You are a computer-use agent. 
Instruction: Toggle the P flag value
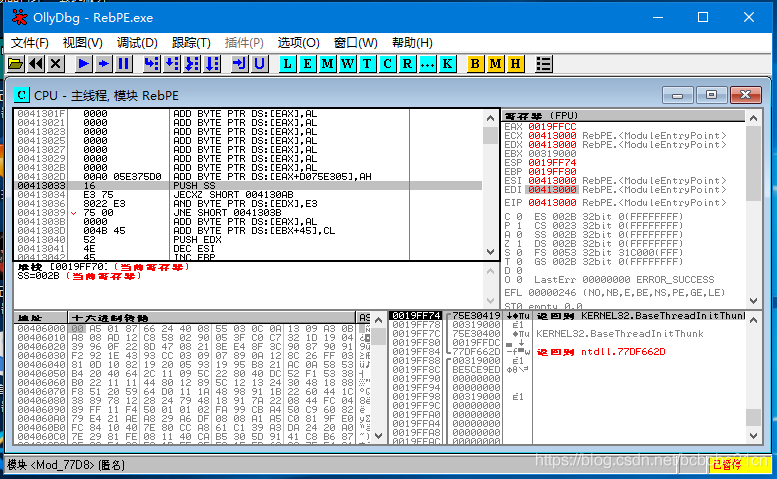click(519, 225)
